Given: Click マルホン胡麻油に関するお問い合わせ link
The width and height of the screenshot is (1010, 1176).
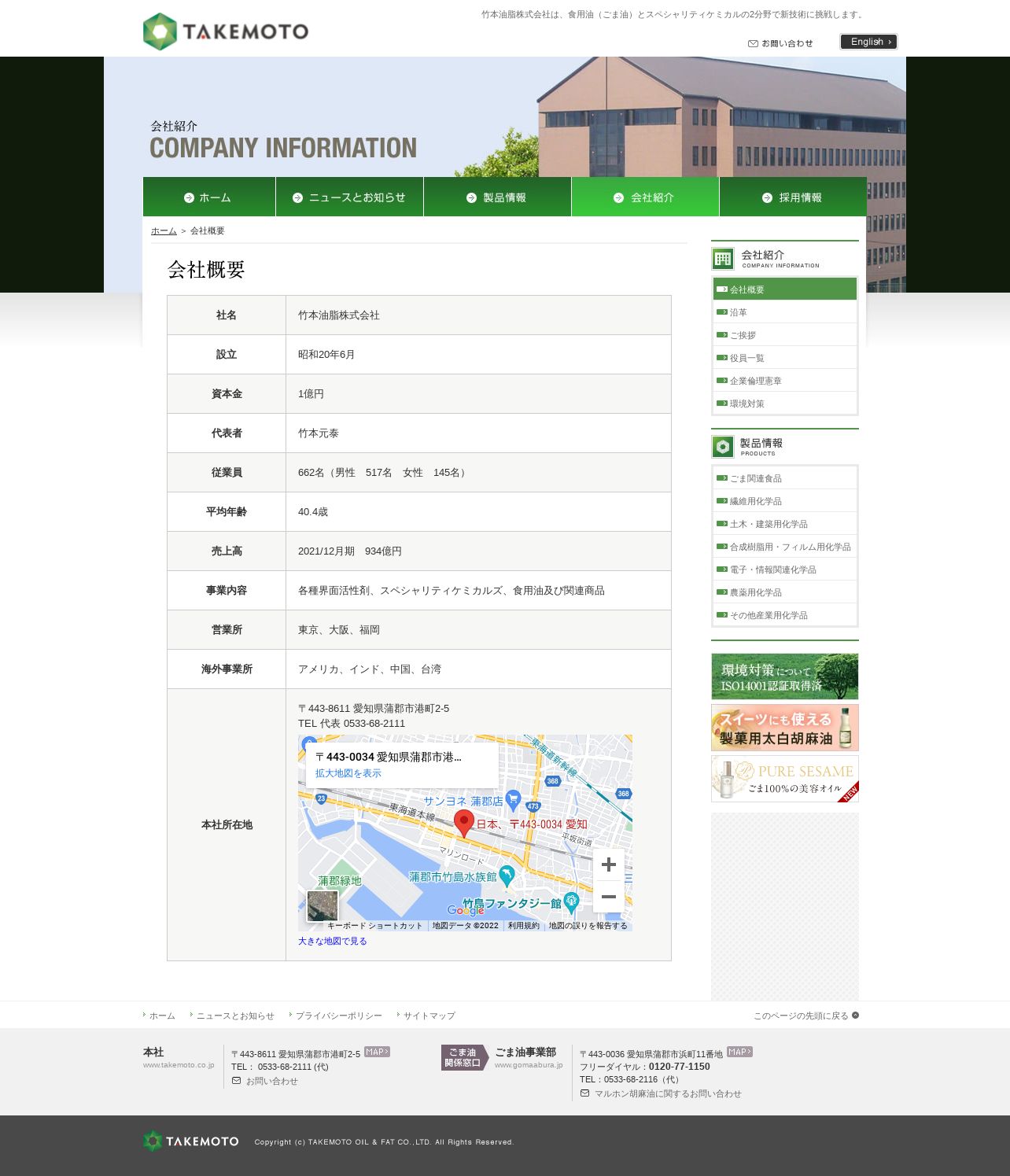Looking at the screenshot, I should pos(668,1093).
